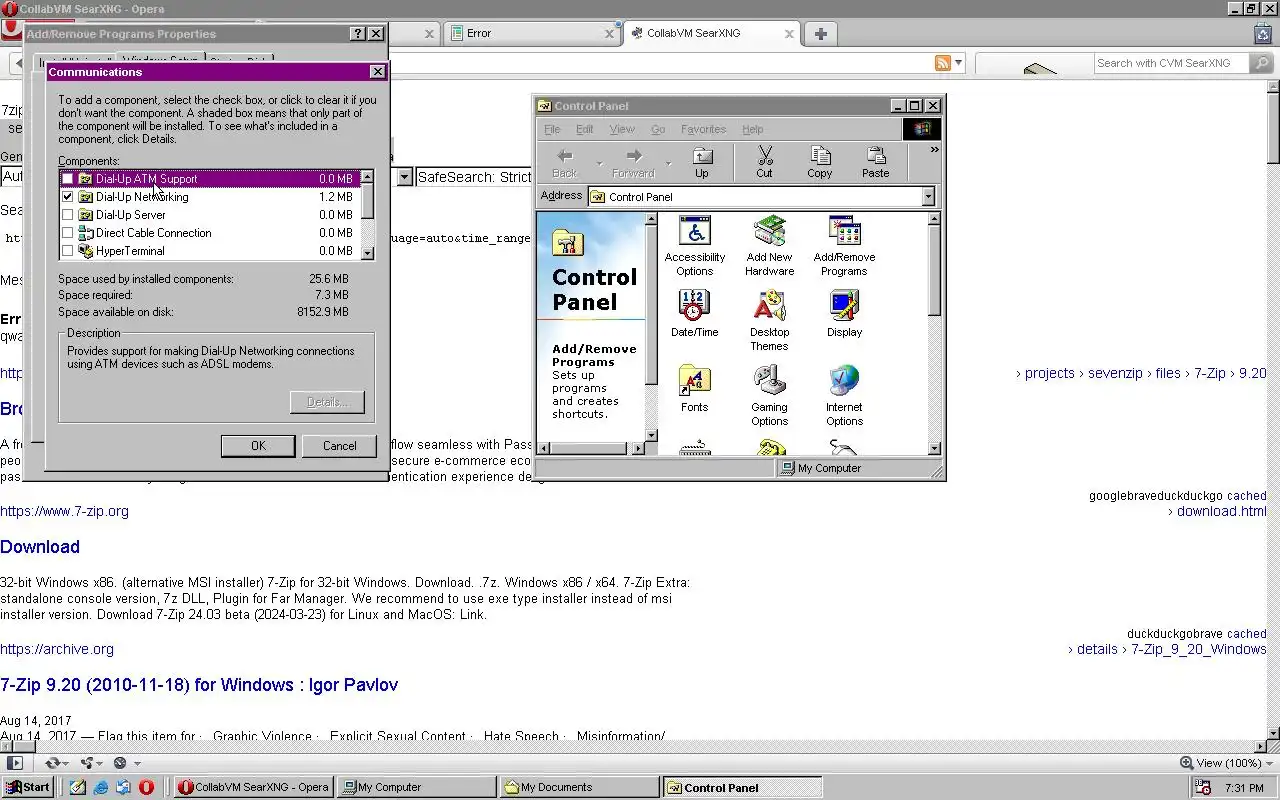Image resolution: width=1280 pixels, height=800 pixels.
Task: Select the Display icon
Action: coord(844,314)
